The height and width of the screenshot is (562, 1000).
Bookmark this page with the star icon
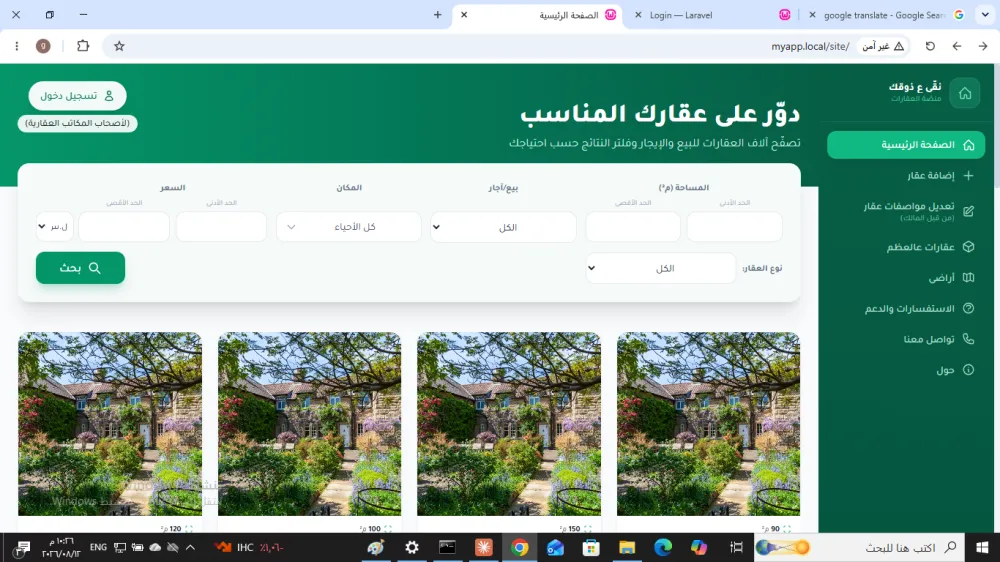pos(119,46)
